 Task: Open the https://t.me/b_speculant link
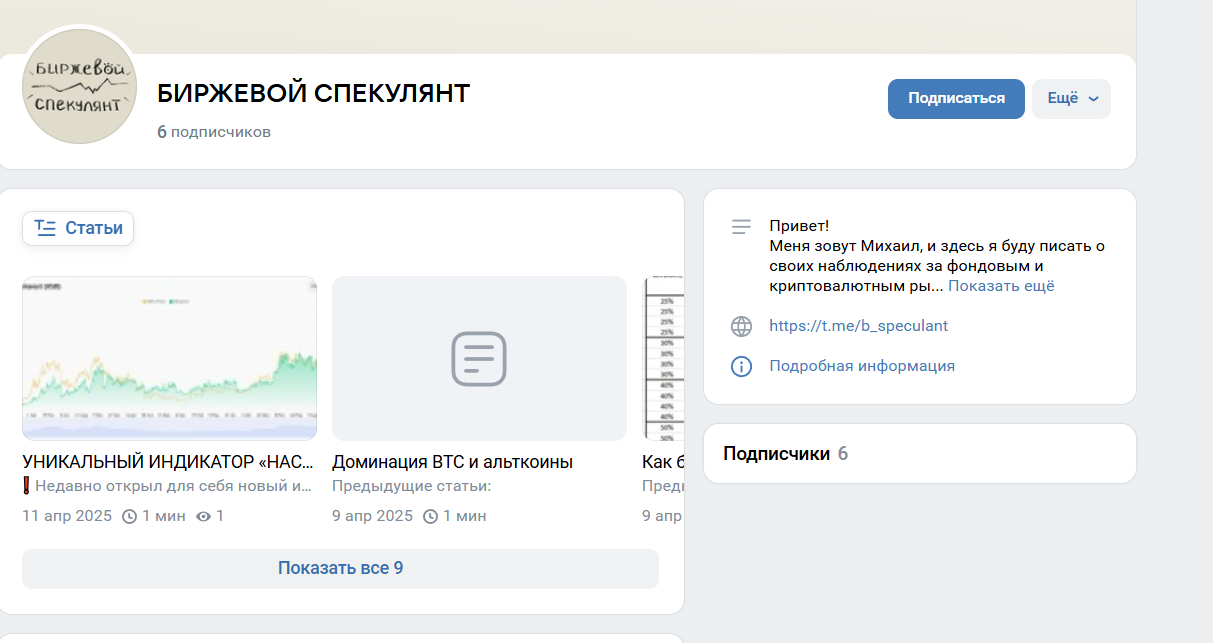coord(858,326)
